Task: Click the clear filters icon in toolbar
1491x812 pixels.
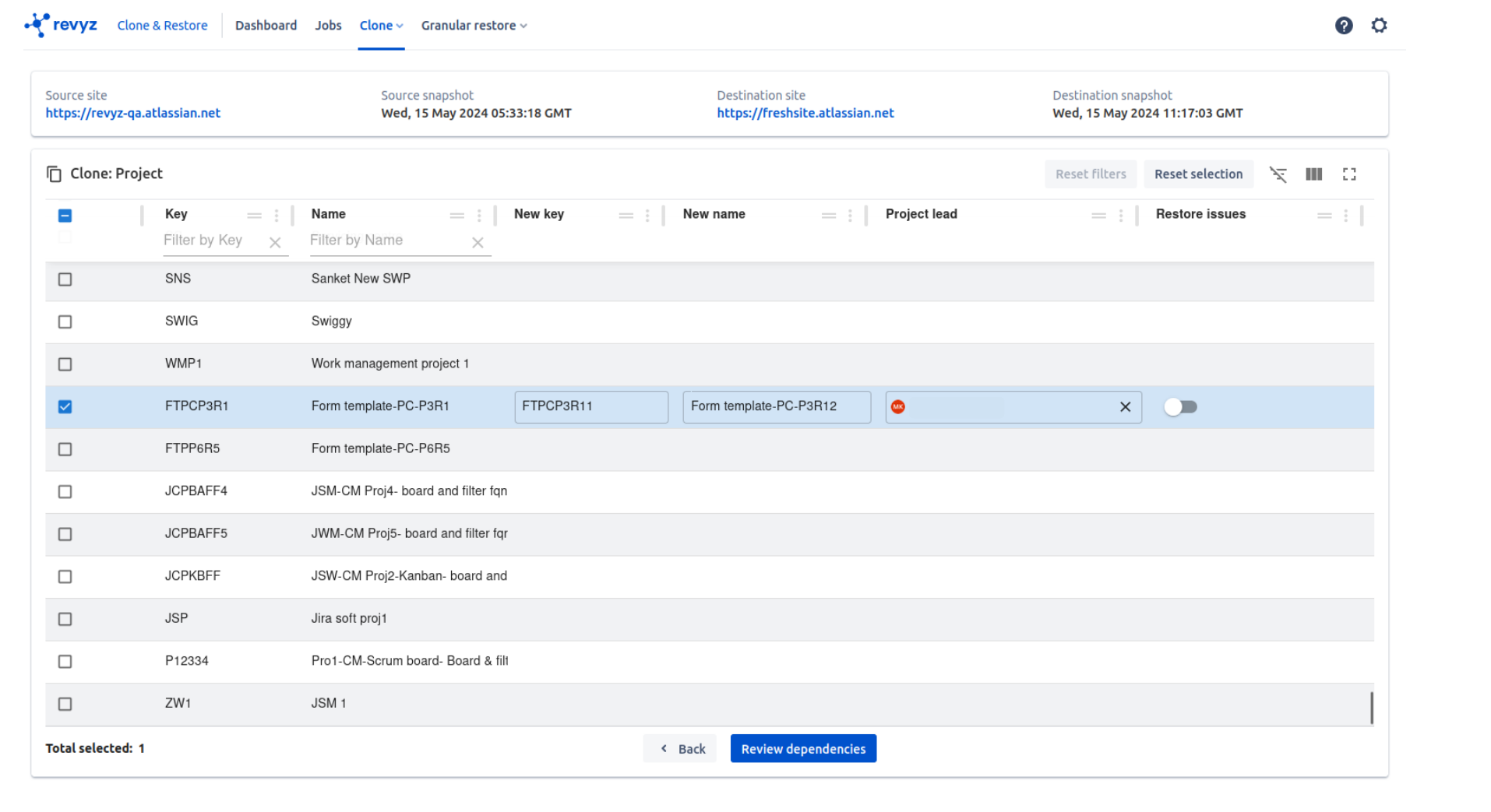Action: pos(1278,174)
